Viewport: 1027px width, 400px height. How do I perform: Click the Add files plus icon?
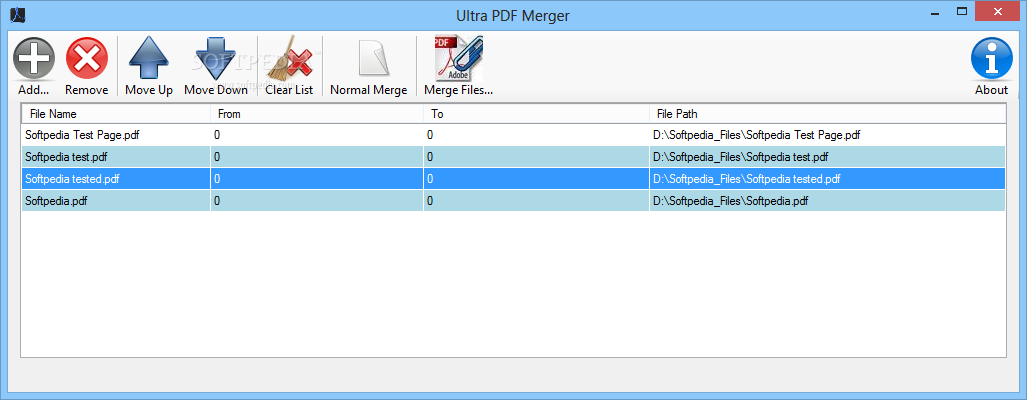[33, 58]
